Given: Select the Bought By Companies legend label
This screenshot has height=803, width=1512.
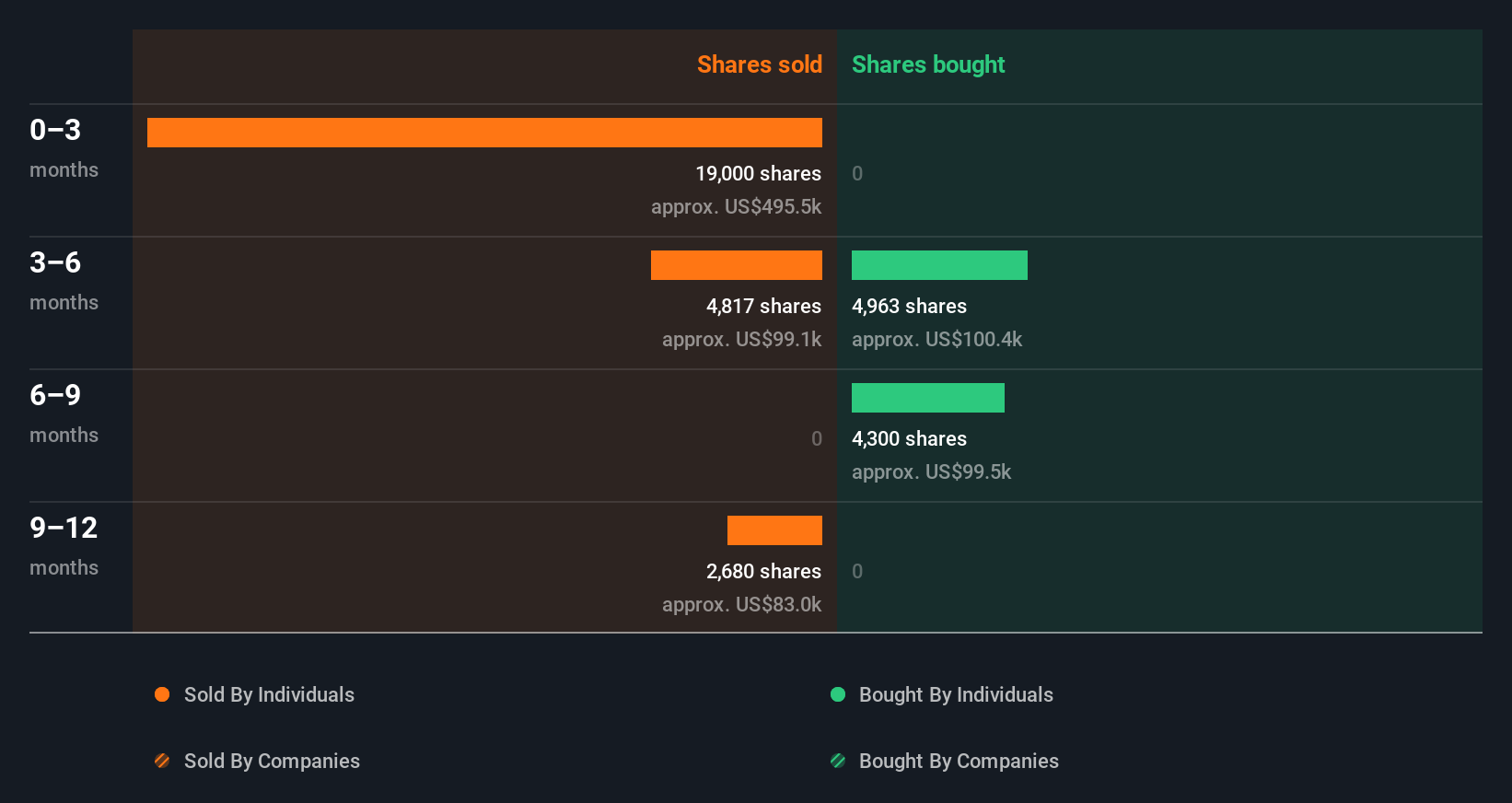Looking at the screenshot, I should click(x=959, y=761).
